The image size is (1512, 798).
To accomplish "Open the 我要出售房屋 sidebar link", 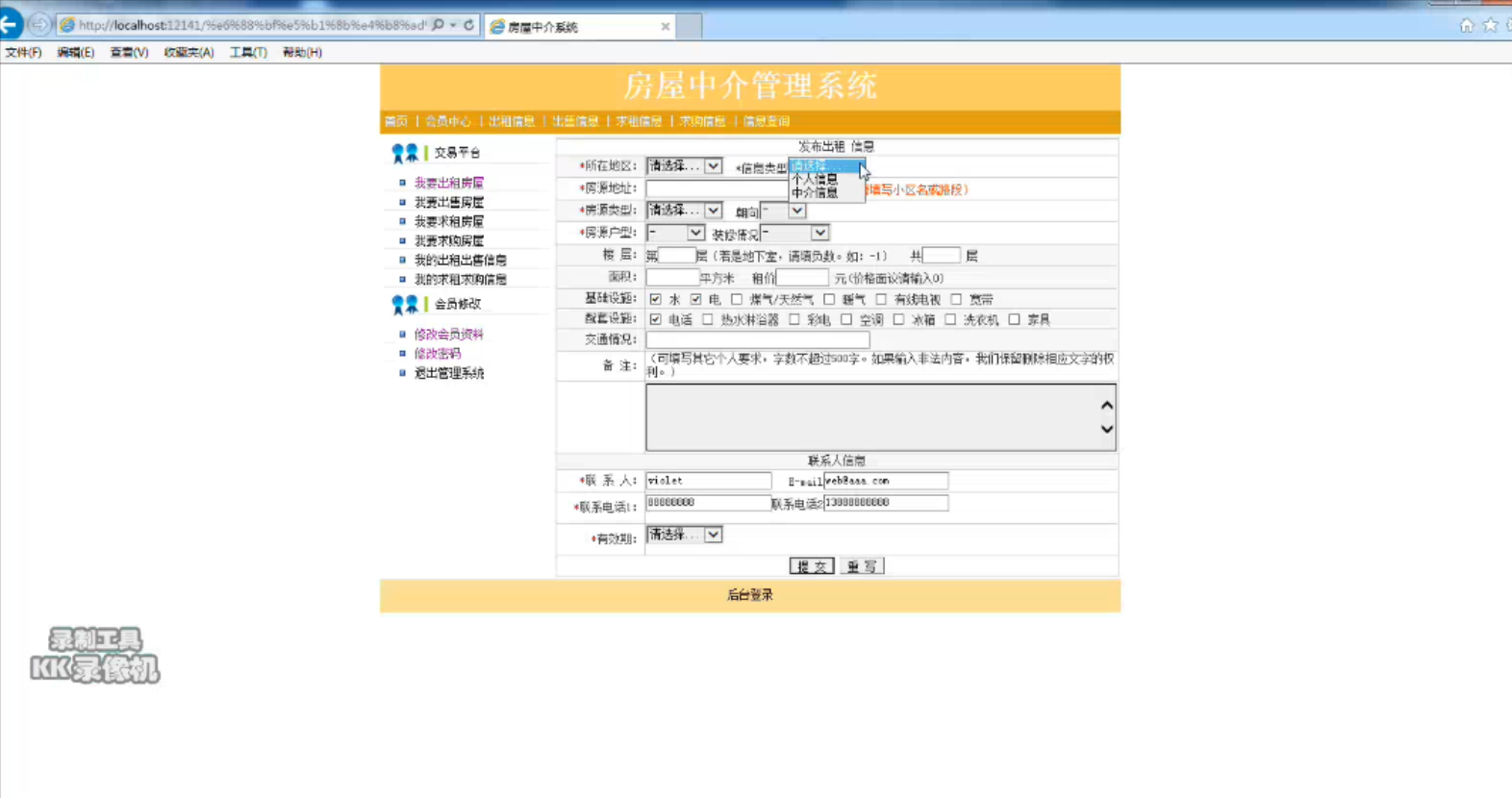I will pos(448,203).
